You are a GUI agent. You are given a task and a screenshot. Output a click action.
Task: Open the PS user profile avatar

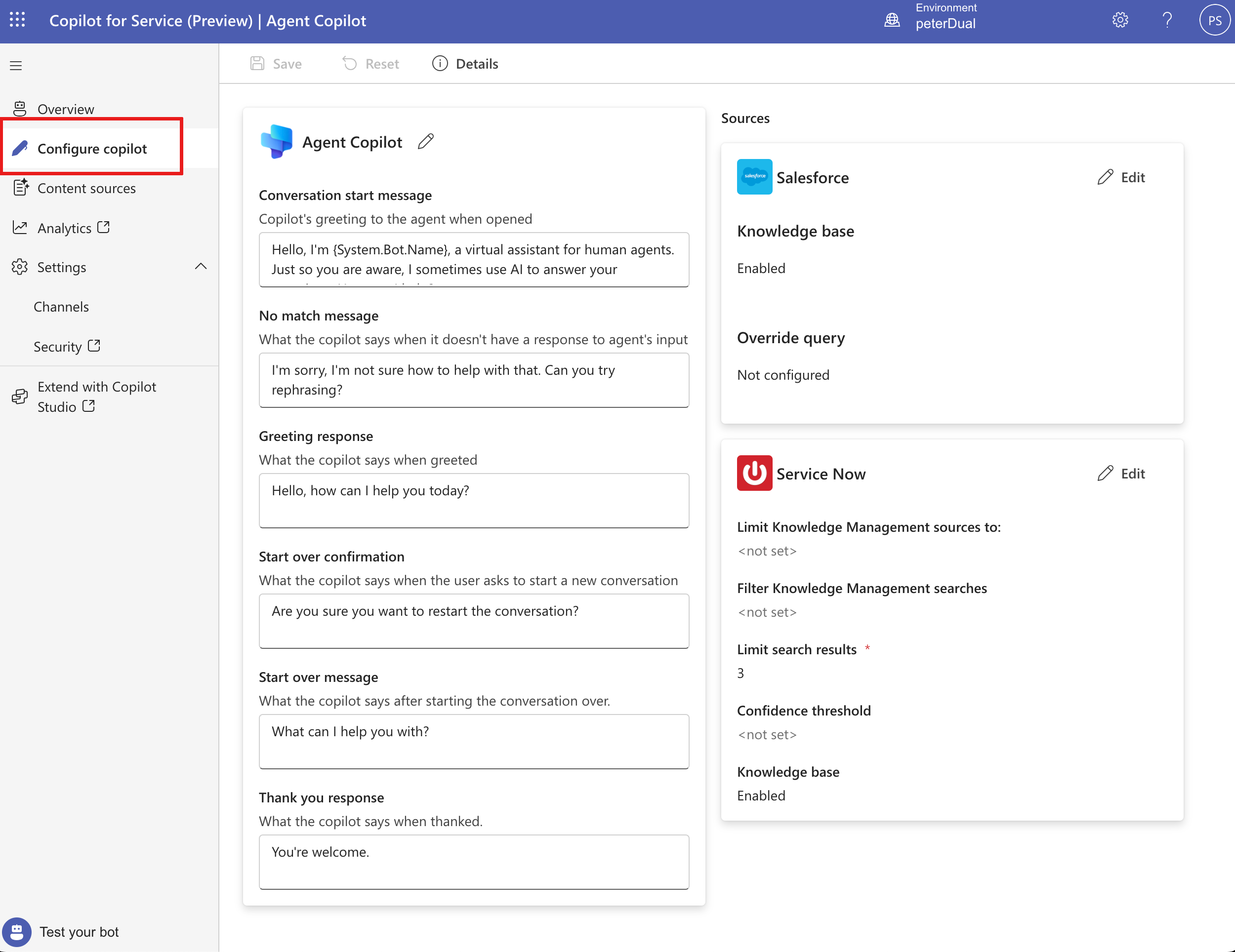[1214, 20]
